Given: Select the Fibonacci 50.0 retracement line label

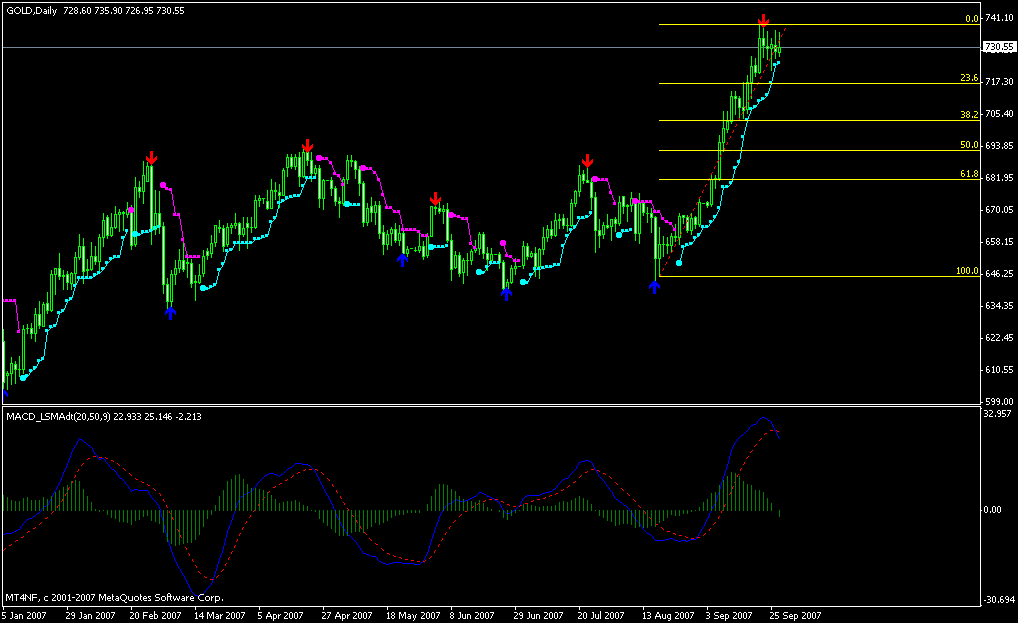Looking at the screenshot, I should 968,145.
